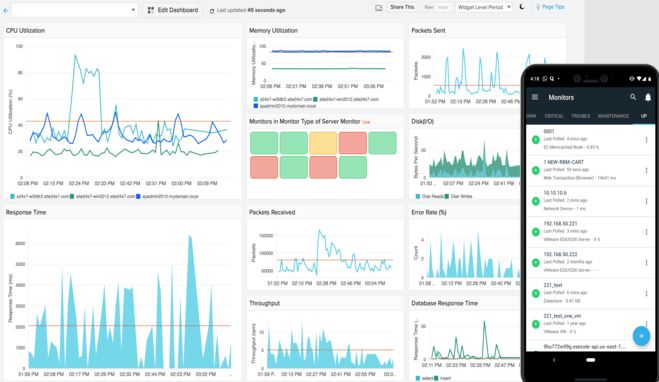This screenshot has width=659, height=382.
Task: Tap the green status icon of 221_test
Action: click(x=535, y=293)
